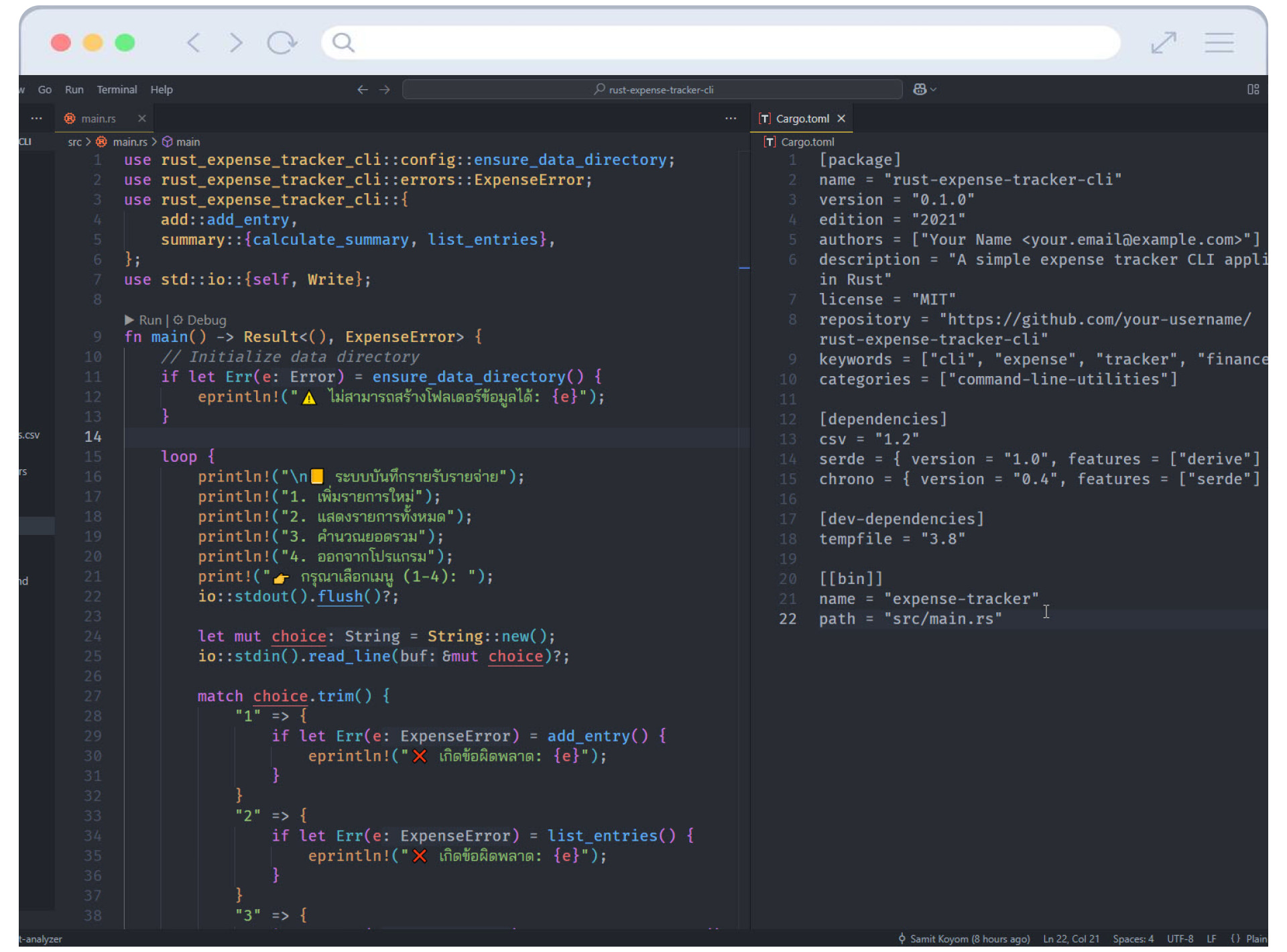Click the search magnifier icon in address bar

(x=343, y=42)
